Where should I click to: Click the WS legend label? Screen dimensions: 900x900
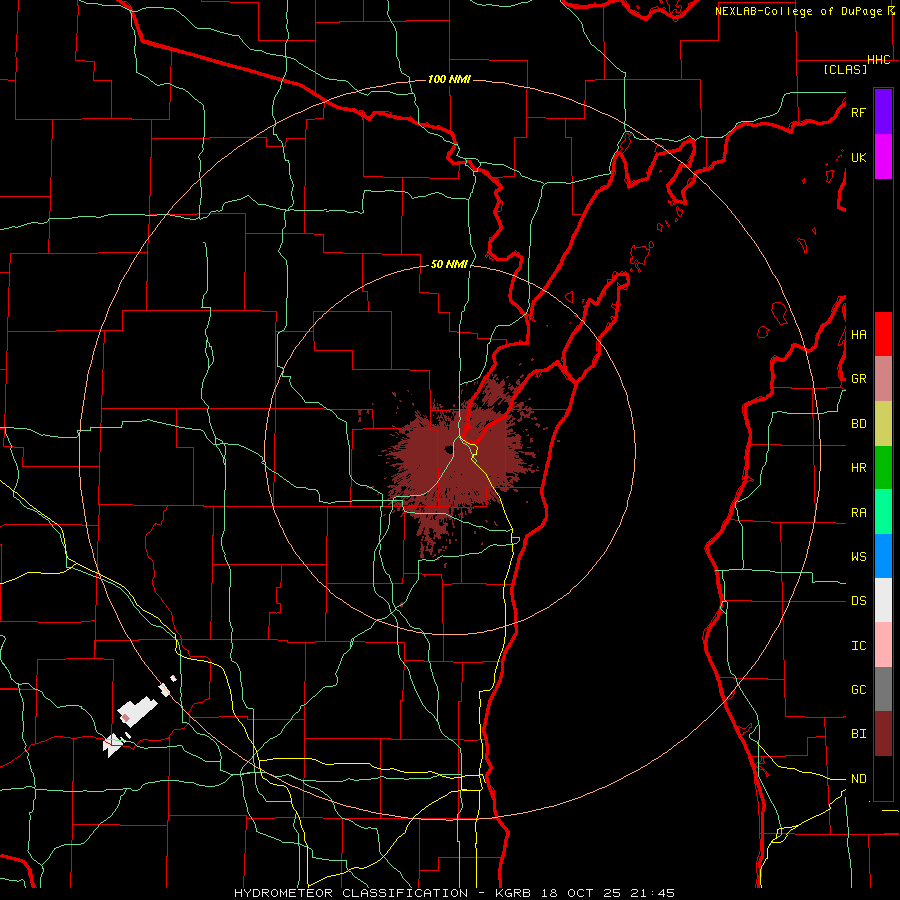point(858,556)
